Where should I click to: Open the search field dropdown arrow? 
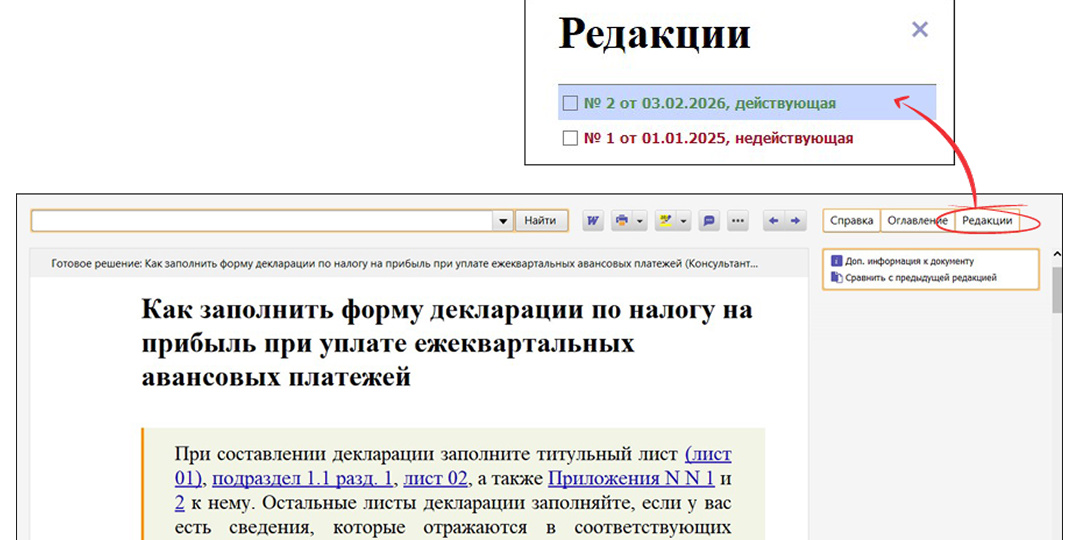click(x=503, y=221)
